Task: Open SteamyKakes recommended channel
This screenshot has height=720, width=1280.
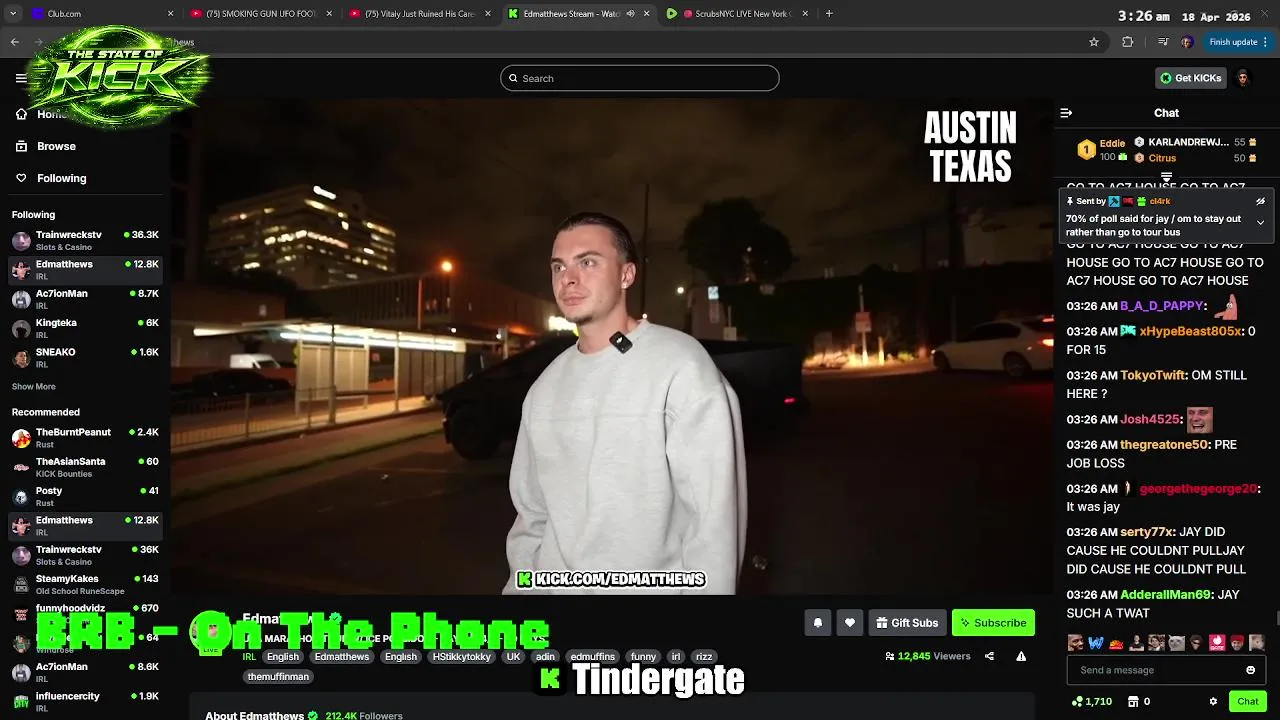Action: pyautogui.click(x=85, y=584)
